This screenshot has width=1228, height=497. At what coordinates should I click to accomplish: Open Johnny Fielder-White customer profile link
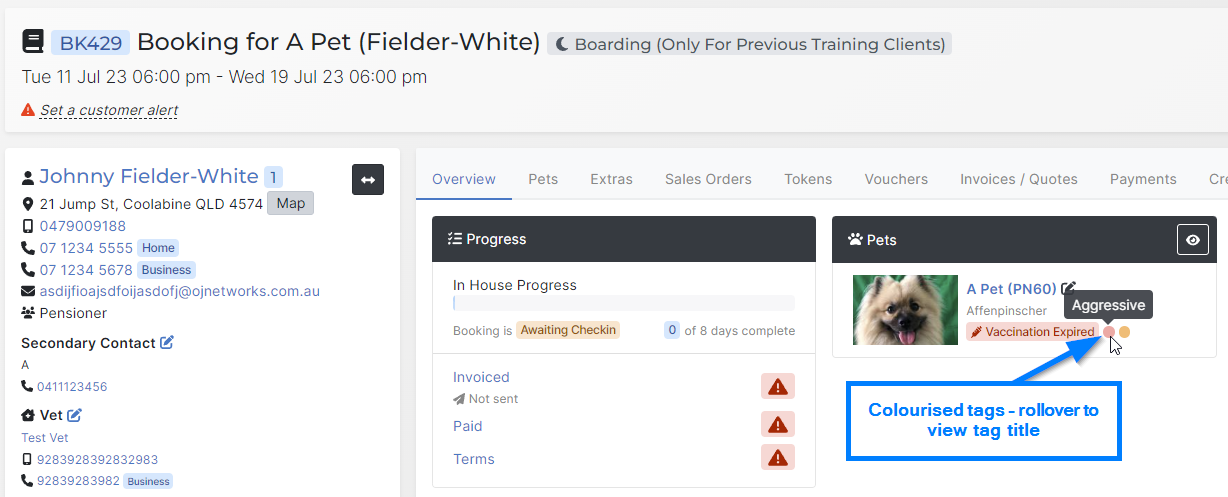click(x=149, y=177)
